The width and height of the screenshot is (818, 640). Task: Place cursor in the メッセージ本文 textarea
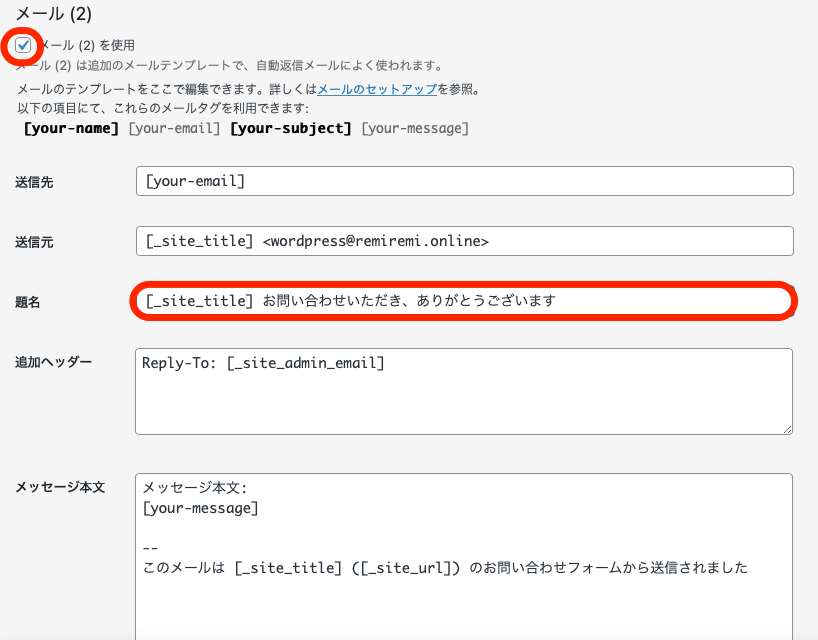464,557
